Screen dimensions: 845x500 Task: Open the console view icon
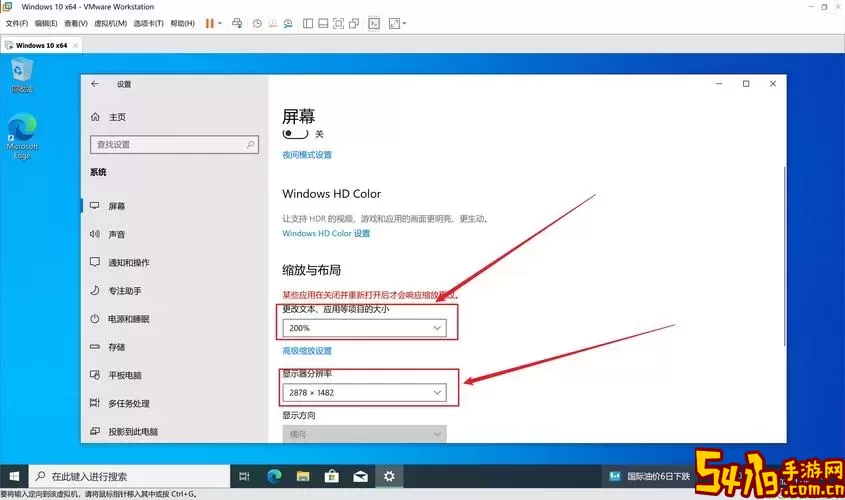[x=374, y=23]
